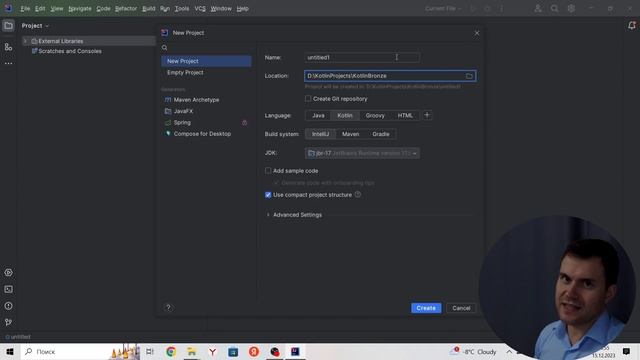Open the Navigate menu
Viewport: 640px width, 360px height.
pyautogui.click(x=80, y=9)
